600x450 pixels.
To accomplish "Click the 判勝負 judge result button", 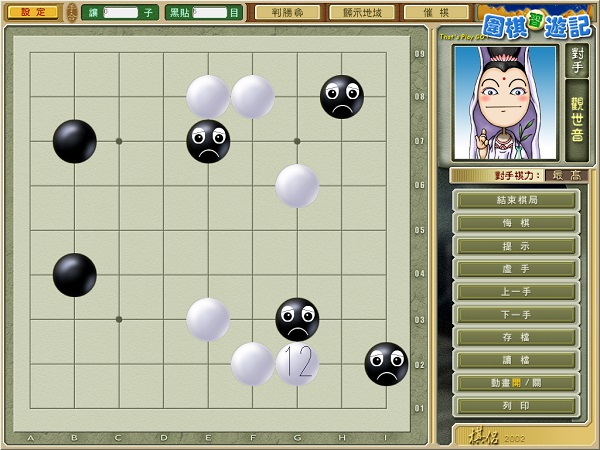I will click(x=287, y=13).
